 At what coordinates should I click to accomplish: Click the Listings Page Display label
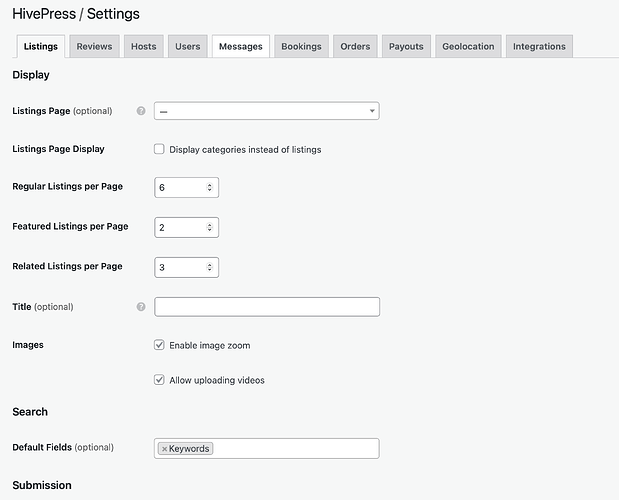(x=58, y=149)
